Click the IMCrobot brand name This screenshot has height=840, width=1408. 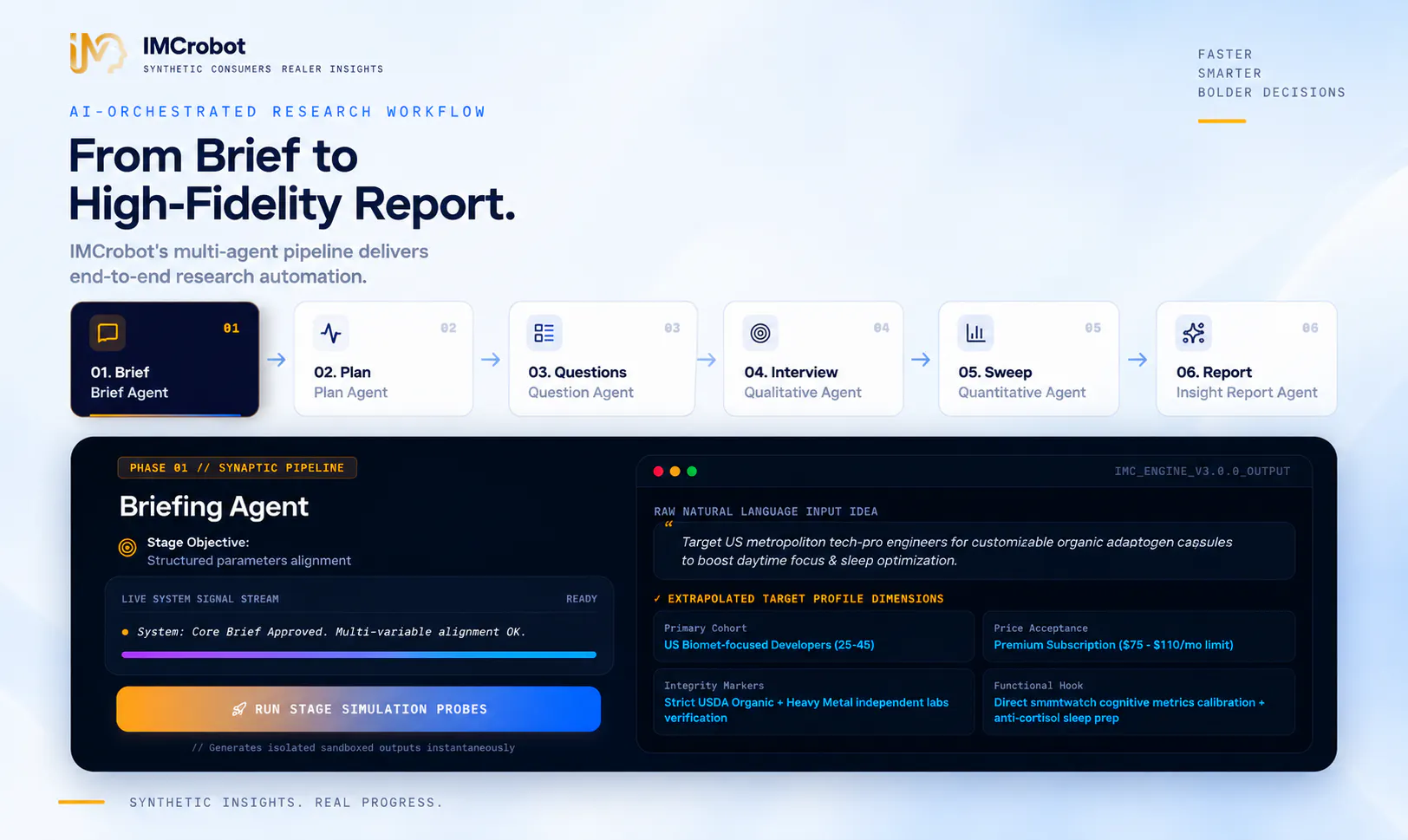tap(194, 46)
